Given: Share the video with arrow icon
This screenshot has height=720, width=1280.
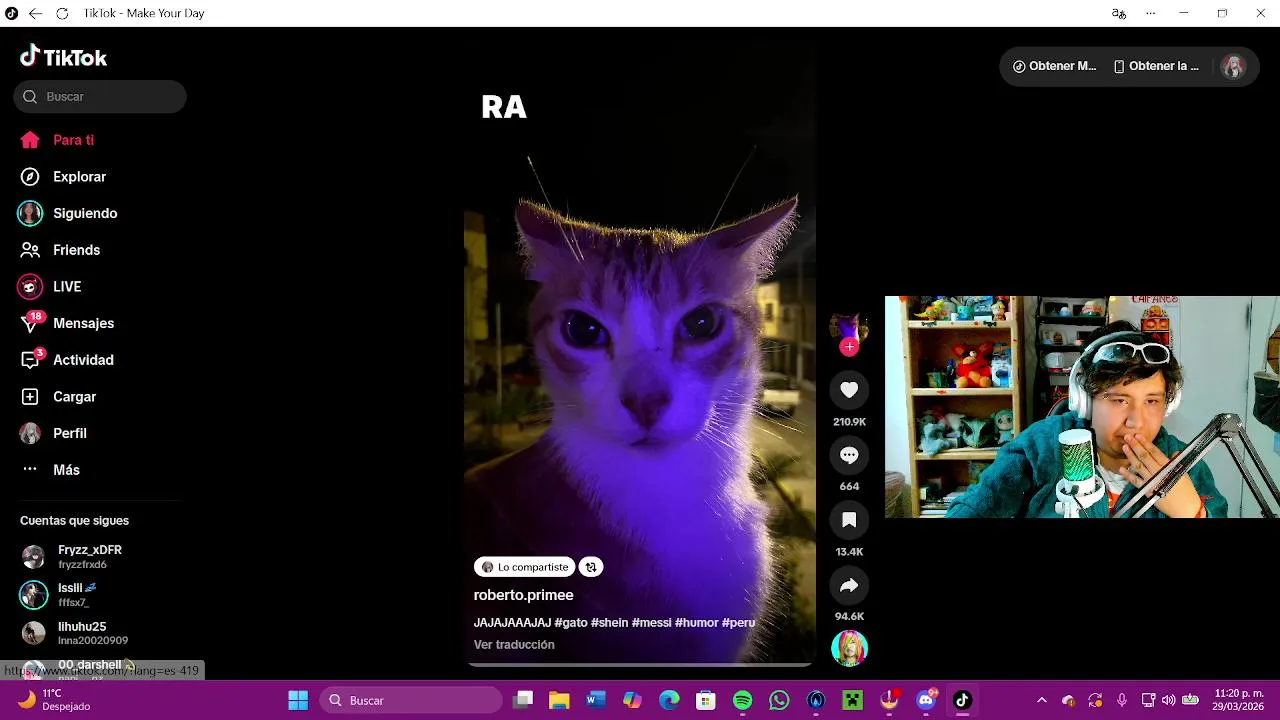Looking at the screenshot, I should [849, 585].
